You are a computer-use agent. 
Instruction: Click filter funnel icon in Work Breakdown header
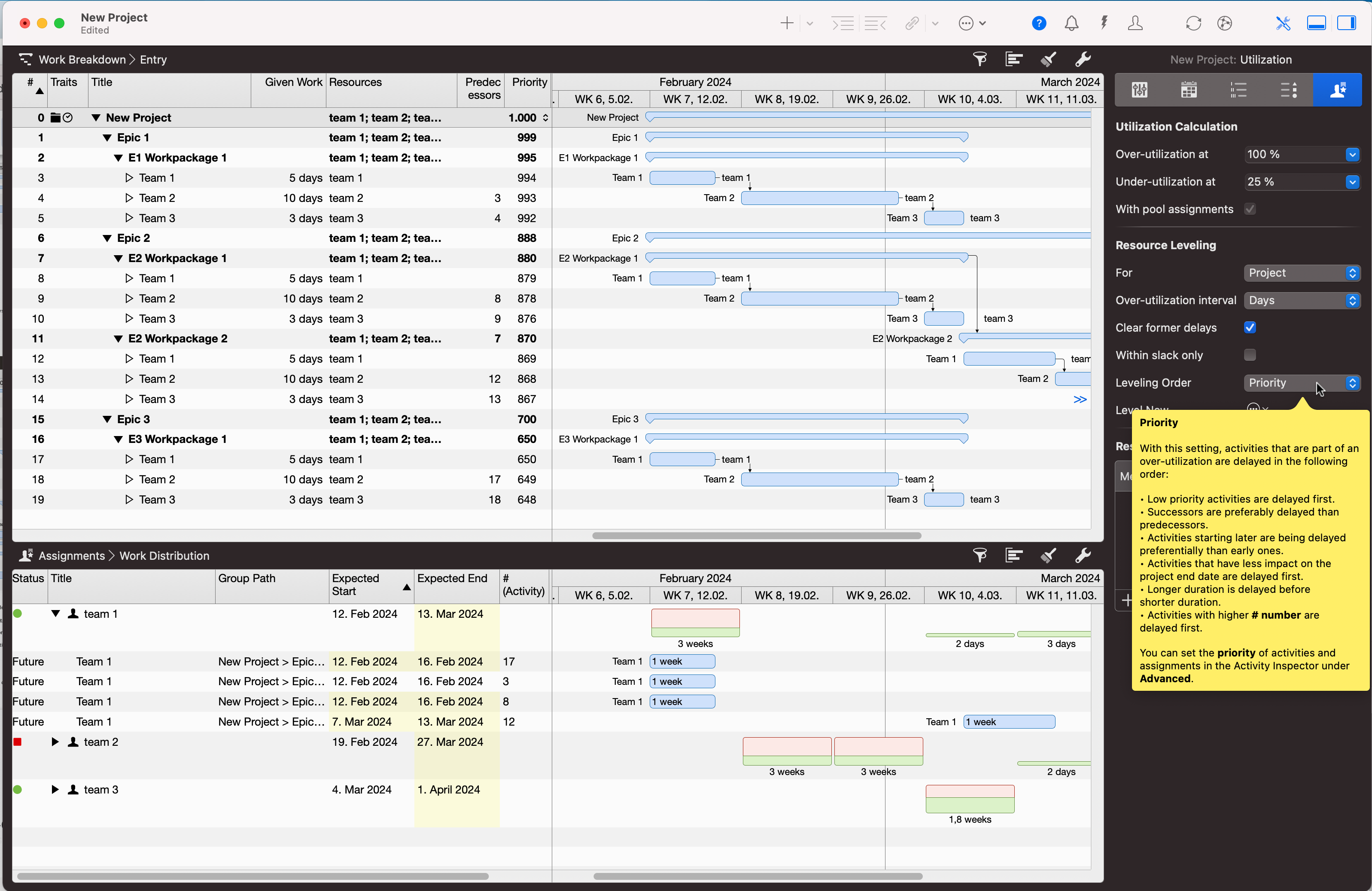coord(980,59)
